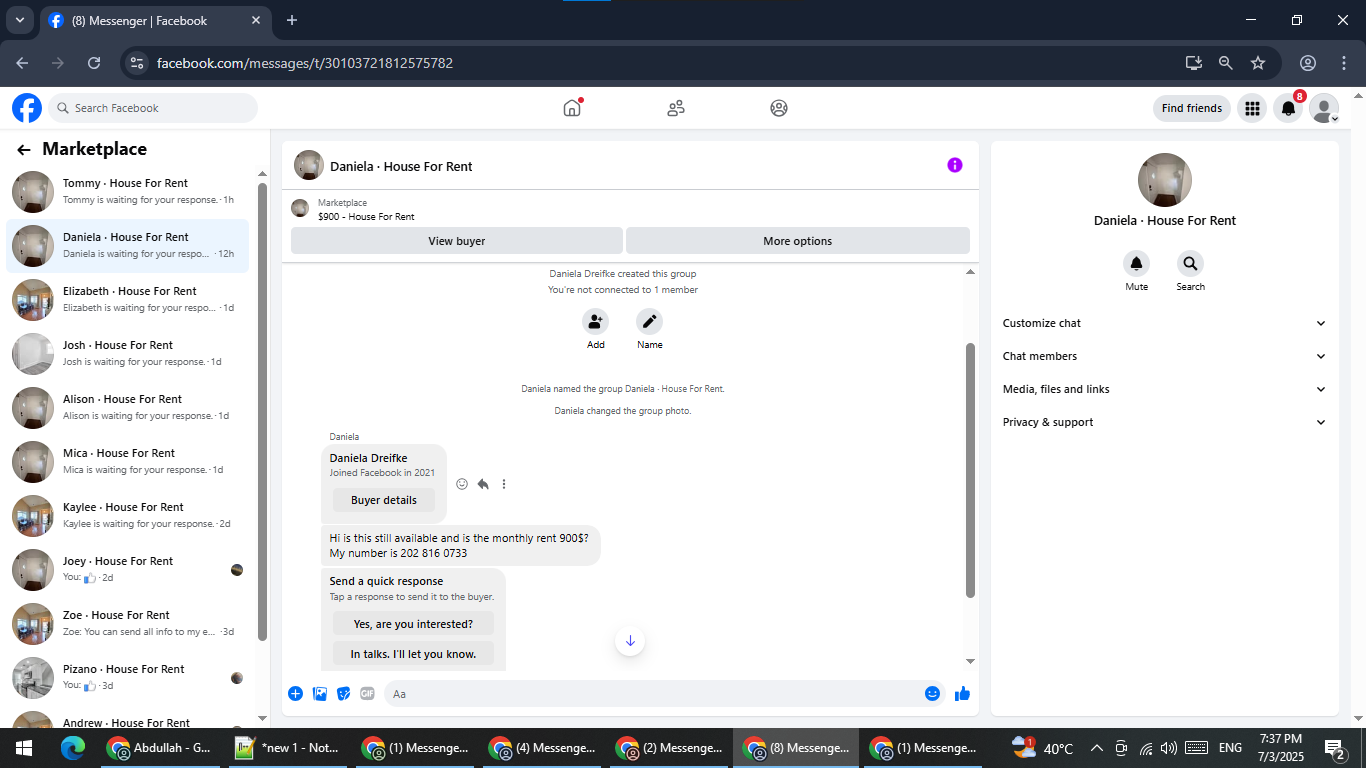Screen dimensions: 1366x768
Task: Open the tab search dropdown in Chrome
Action: 19,20
